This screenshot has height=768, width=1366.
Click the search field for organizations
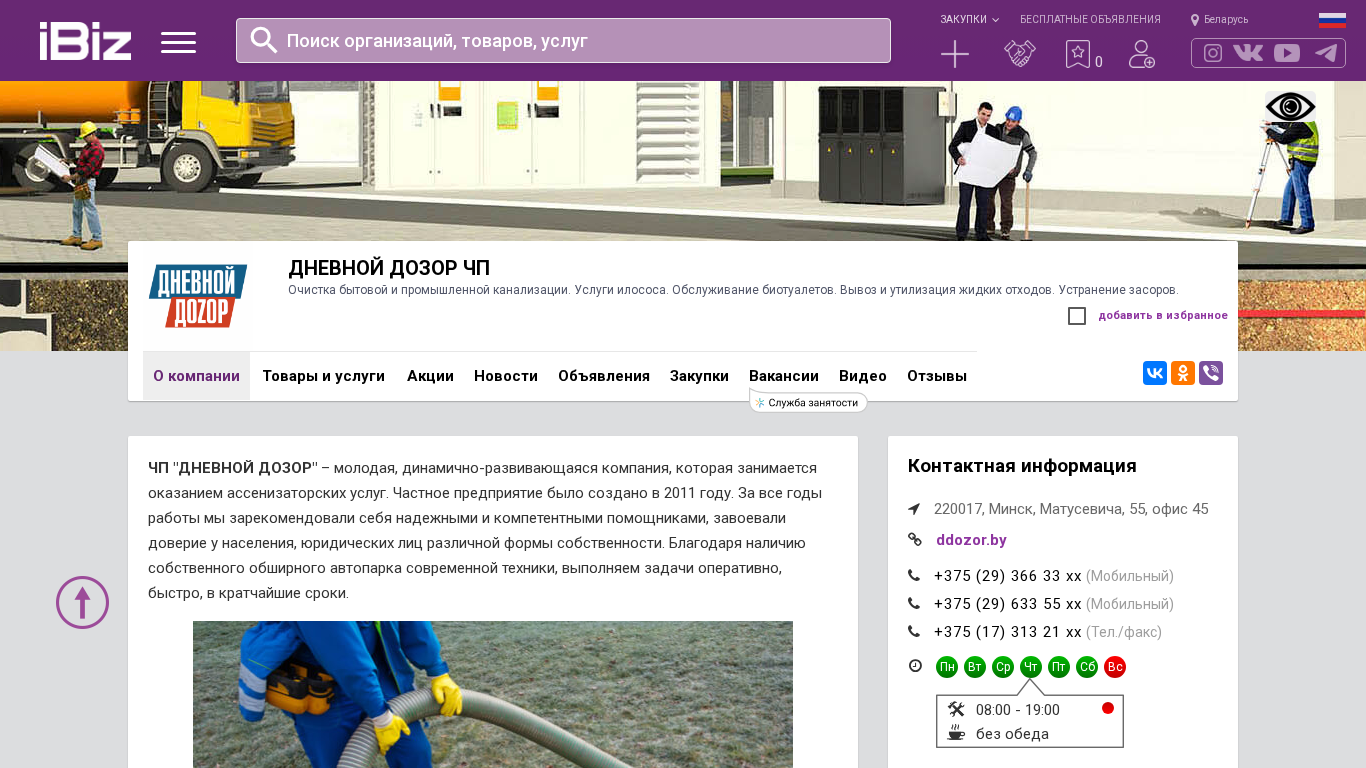(563, 40)
